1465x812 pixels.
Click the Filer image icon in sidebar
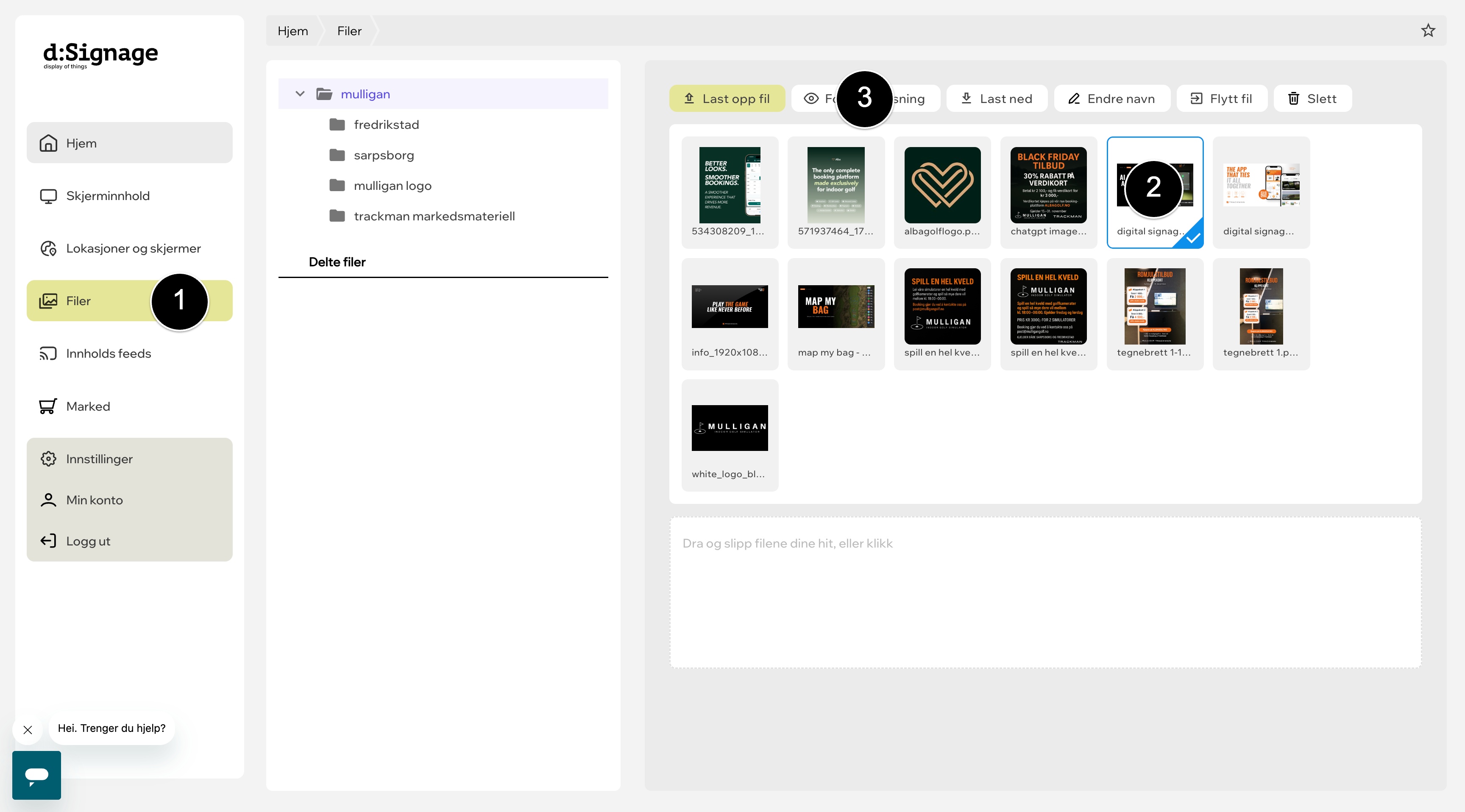[48, 301]
